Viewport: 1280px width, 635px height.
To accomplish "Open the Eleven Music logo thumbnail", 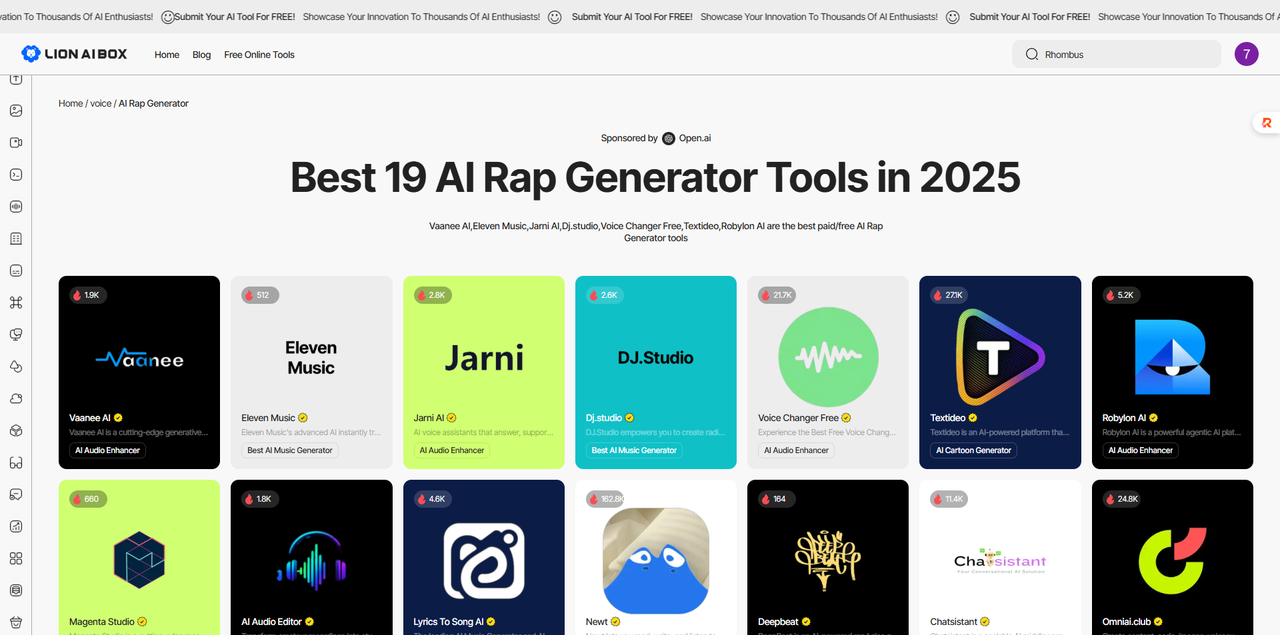I will point(311,358).
